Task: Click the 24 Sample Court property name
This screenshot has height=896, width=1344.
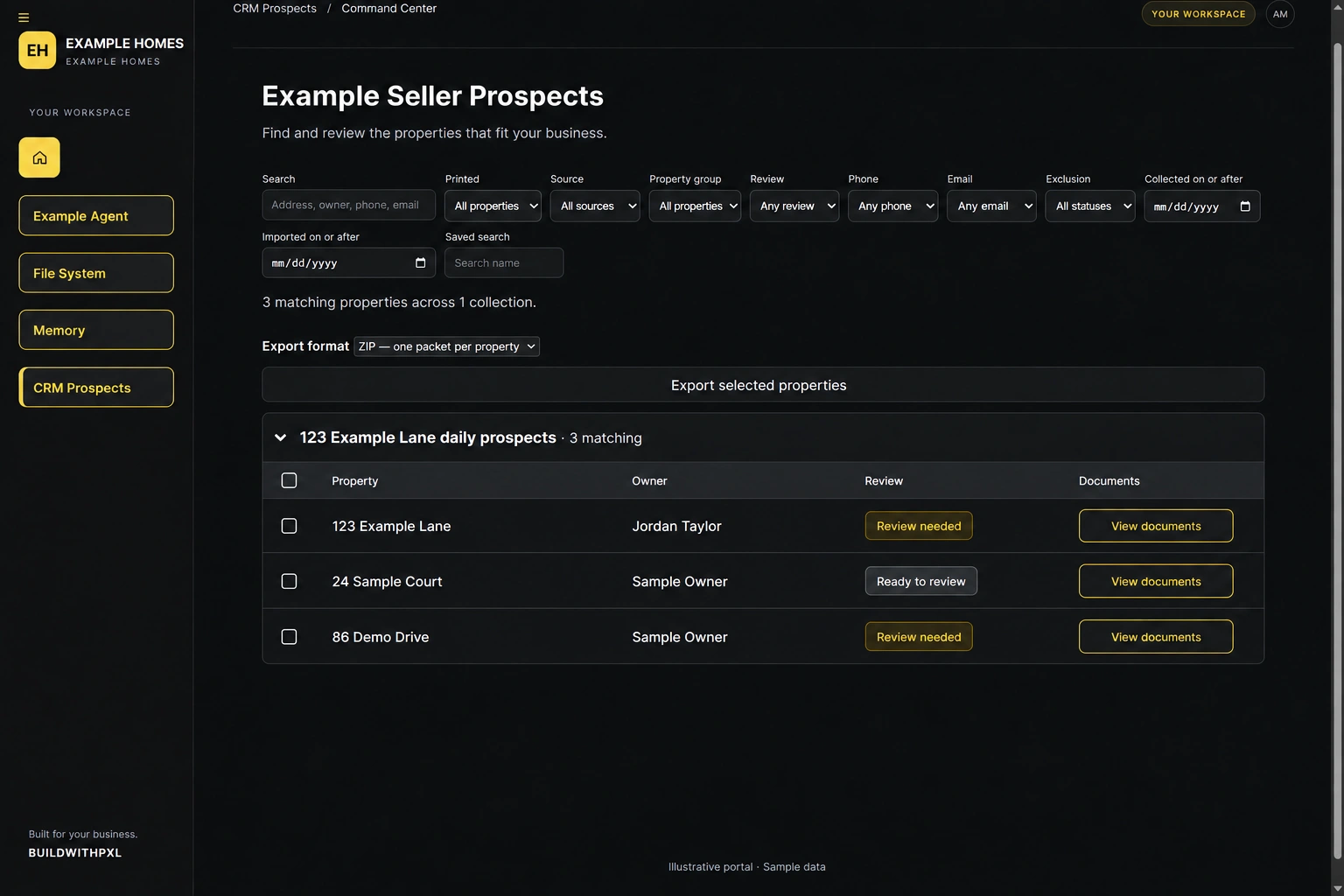Action: point(387,582)
